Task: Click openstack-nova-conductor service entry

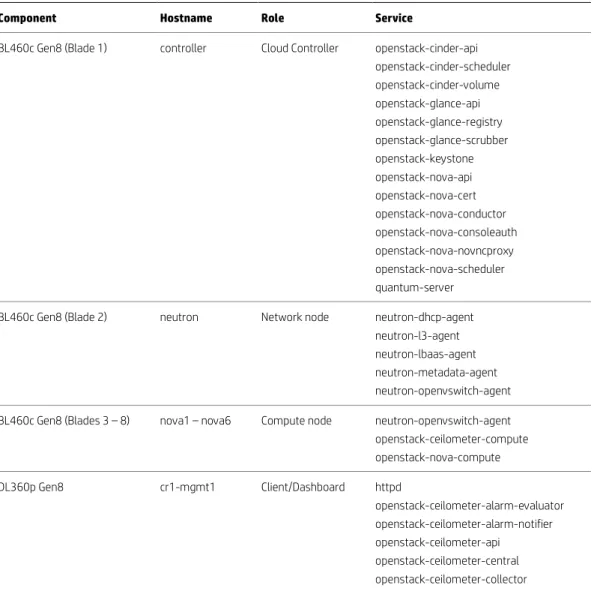Action: pyautogui.click(x=441, y=214)
